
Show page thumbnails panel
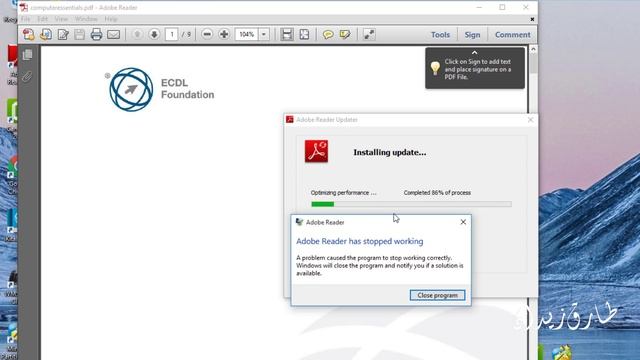[x=27, y=55]
